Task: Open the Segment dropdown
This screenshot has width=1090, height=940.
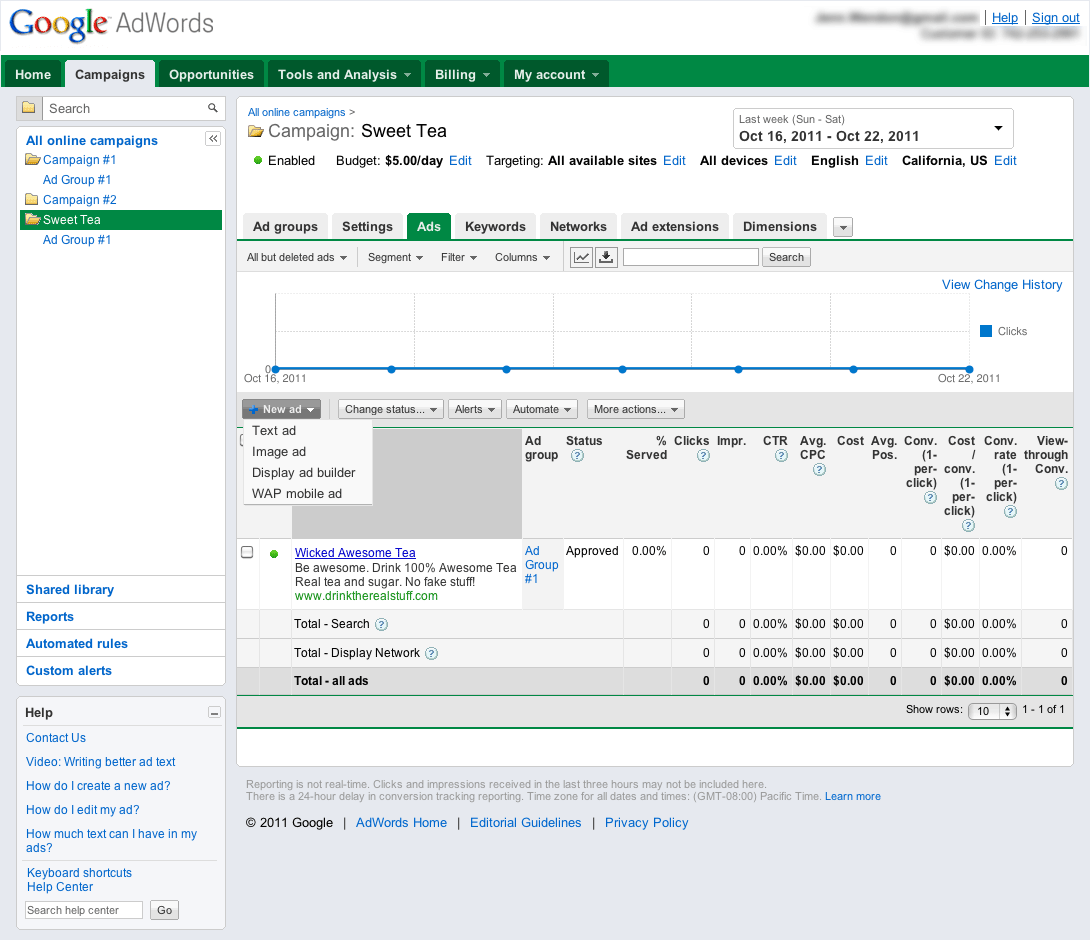Action: click(395, 257)
